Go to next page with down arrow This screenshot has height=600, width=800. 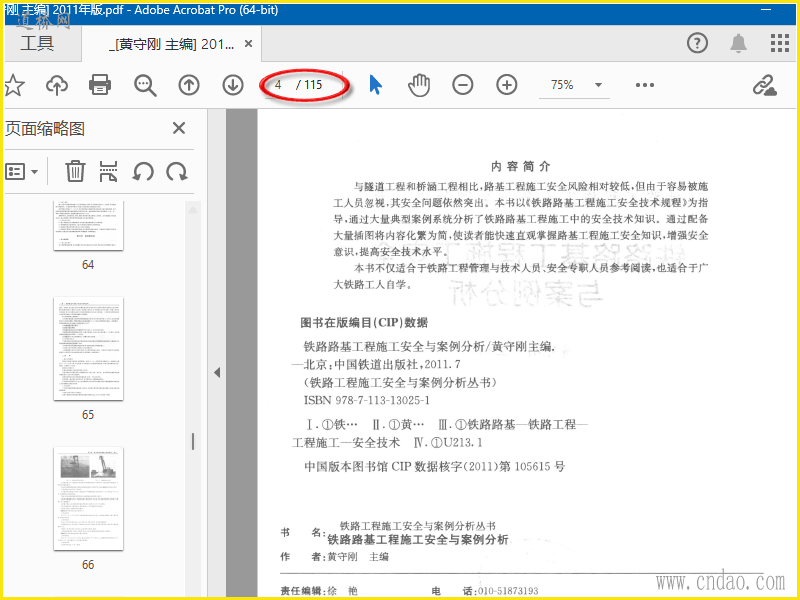233,85
